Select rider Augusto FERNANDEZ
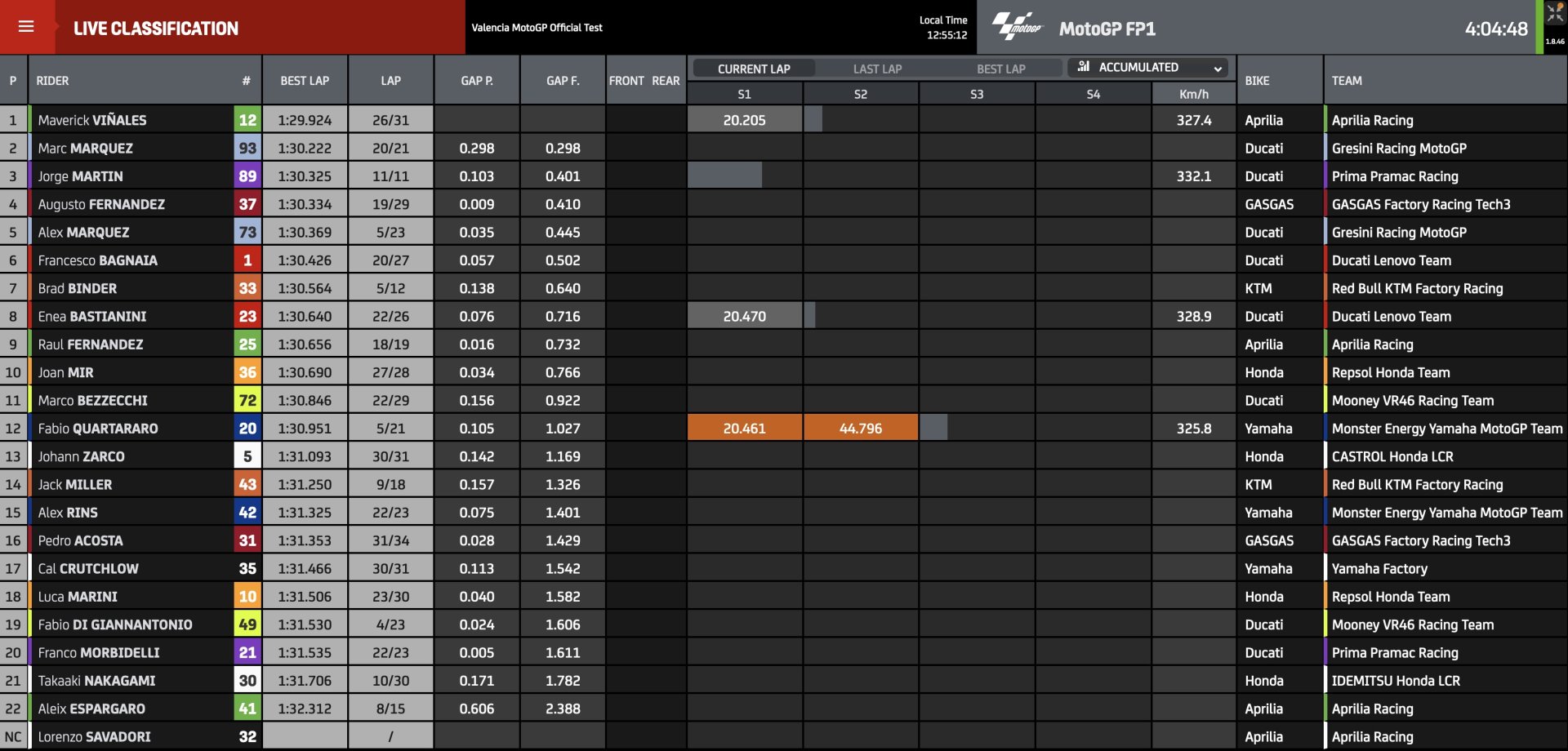The width and height of the screenshot is (1568, 751). point(101,204)
